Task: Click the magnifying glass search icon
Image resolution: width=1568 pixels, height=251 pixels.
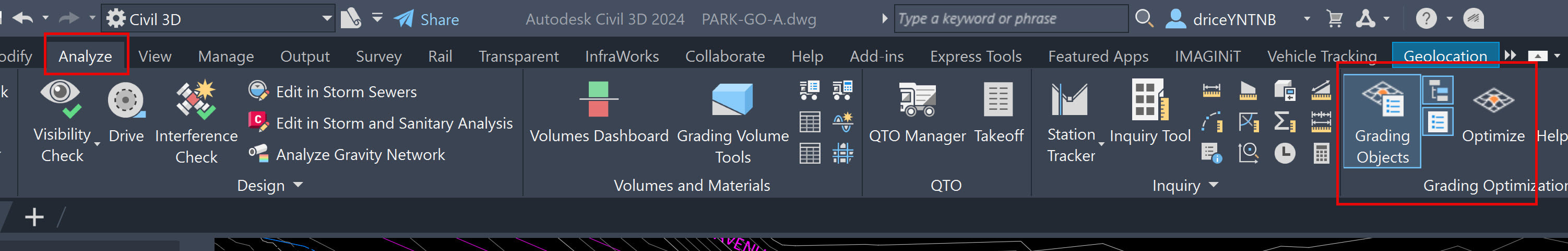Action: point(1144,19)
